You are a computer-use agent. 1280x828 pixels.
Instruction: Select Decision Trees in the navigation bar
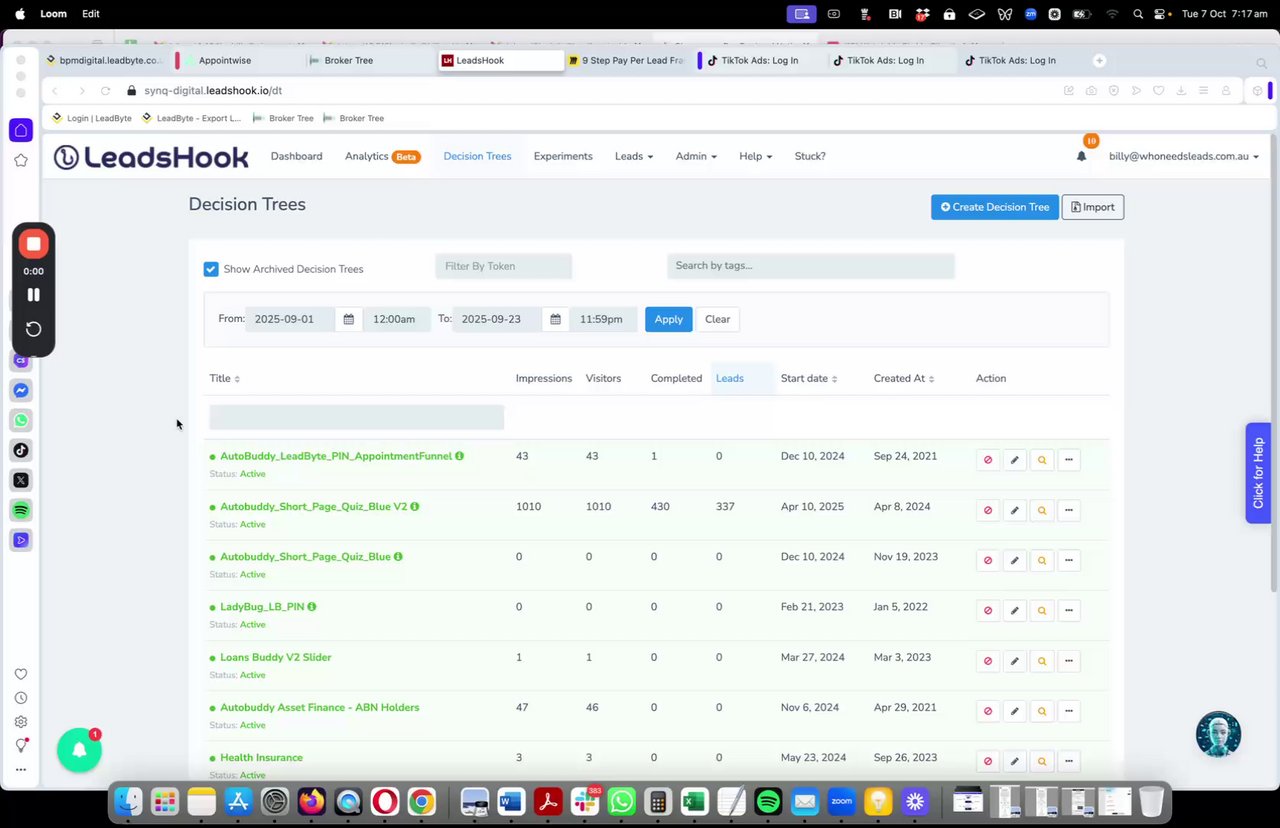[477, 156]
